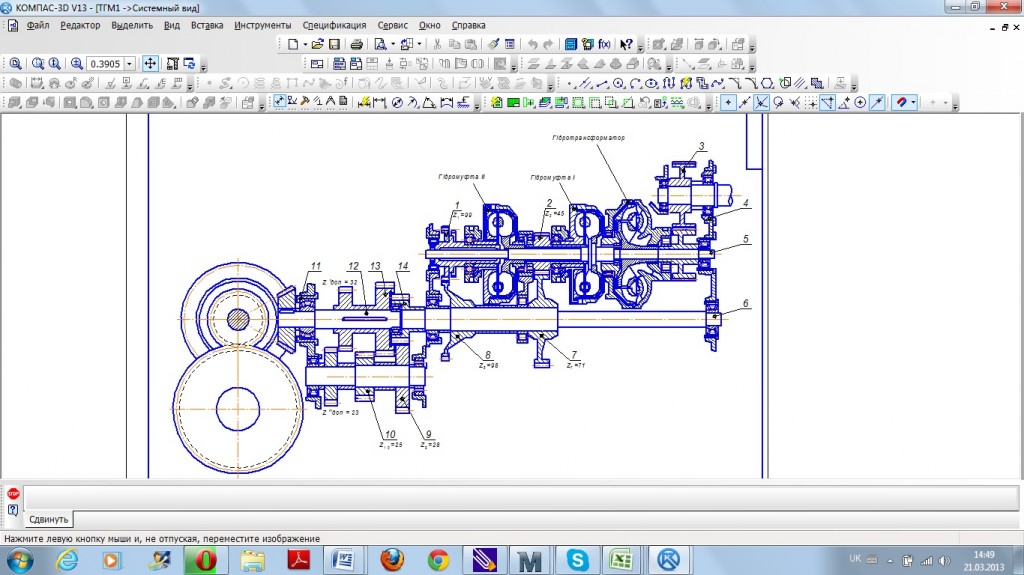
Task: Select the Line segment tool
Action: pyautogui.click(x=602, y=84)
